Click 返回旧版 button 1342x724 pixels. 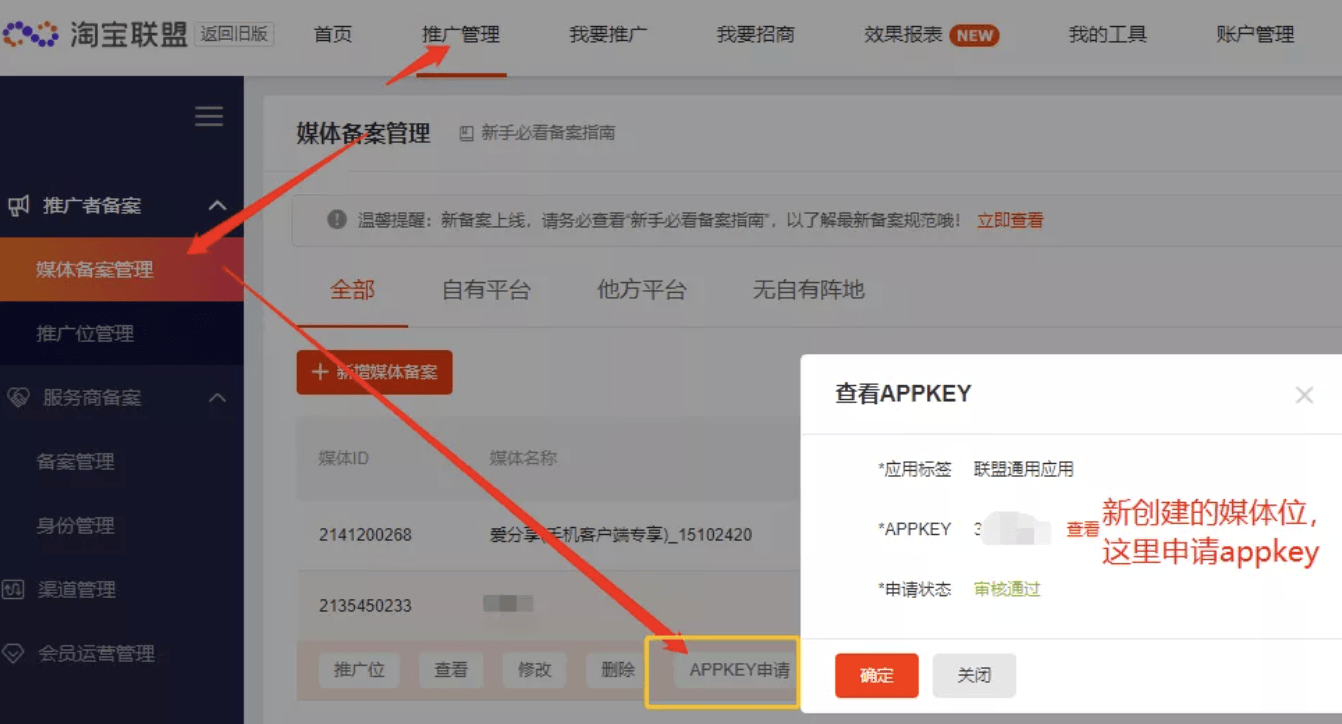click(234, 34)
